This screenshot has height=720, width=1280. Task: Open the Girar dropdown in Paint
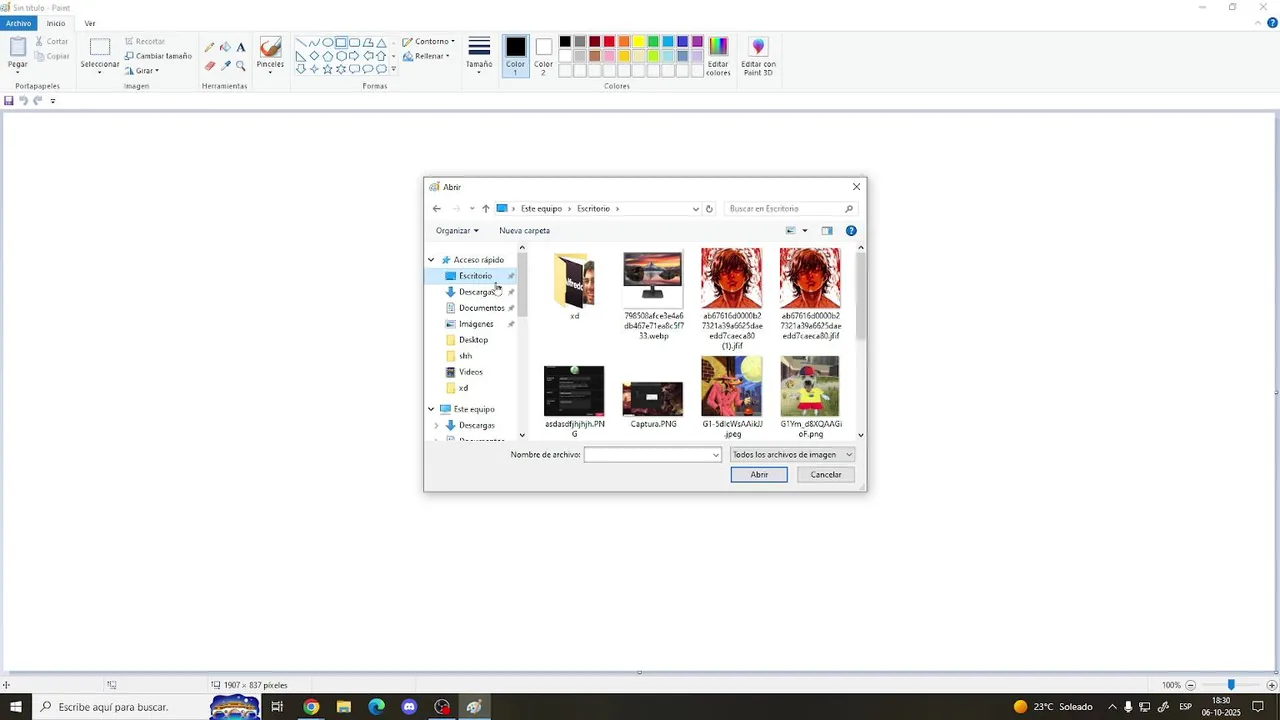point(142,71)
